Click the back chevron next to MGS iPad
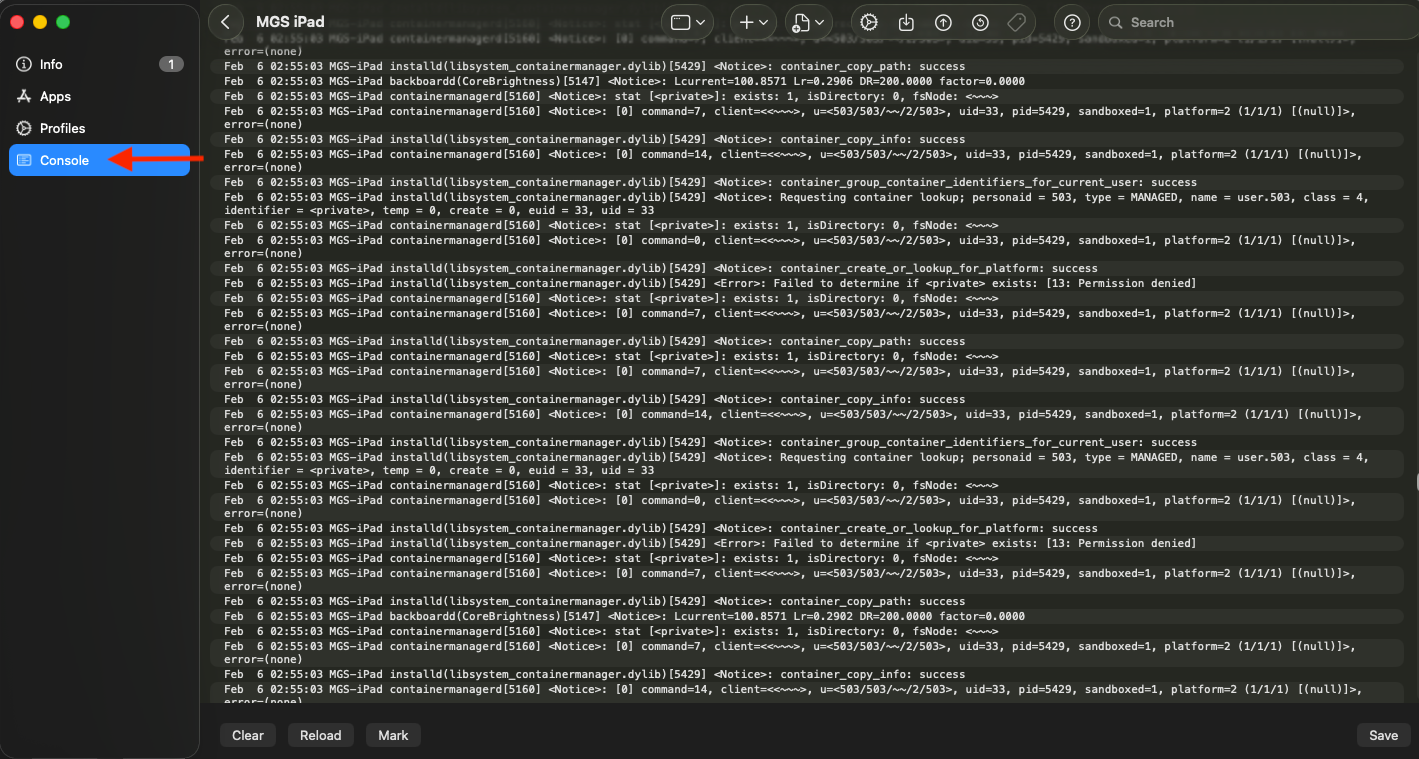Viewport: 1419px width, 759px height. click(x=226, y=22)
